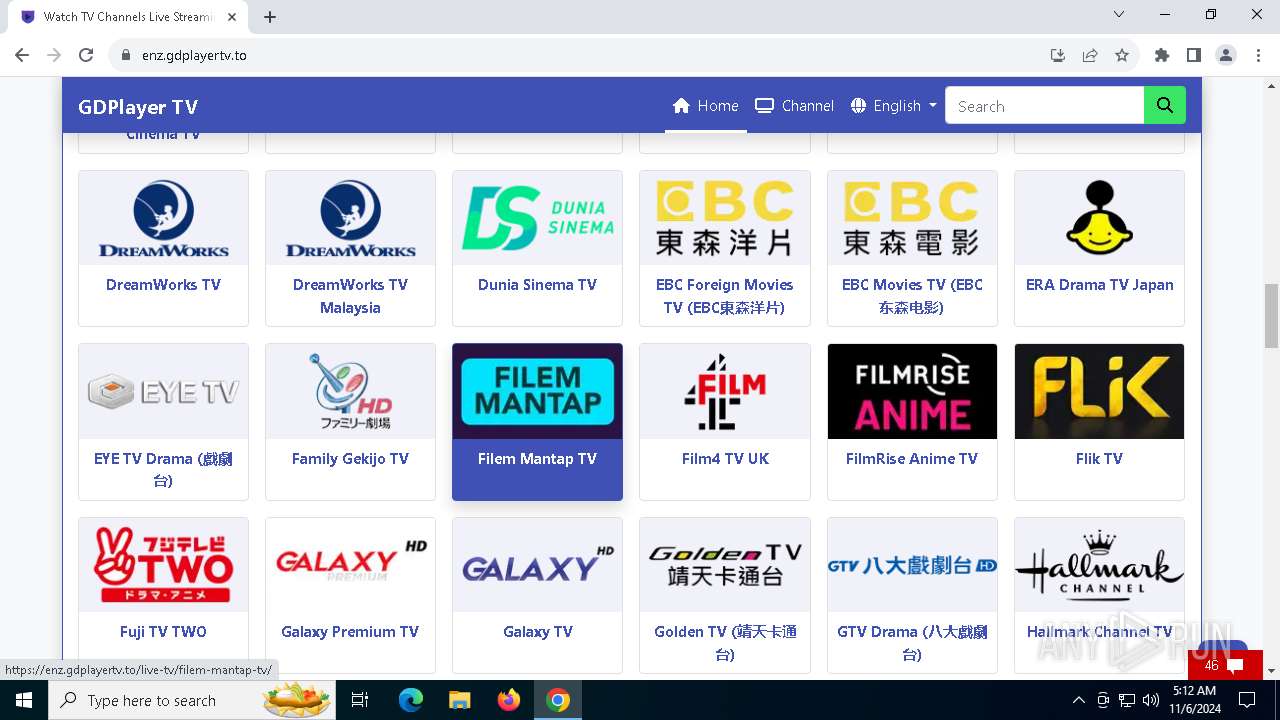1280x720 pixels.
Task: Toggle the browser side panel icon
Action: pos(1194,55)
